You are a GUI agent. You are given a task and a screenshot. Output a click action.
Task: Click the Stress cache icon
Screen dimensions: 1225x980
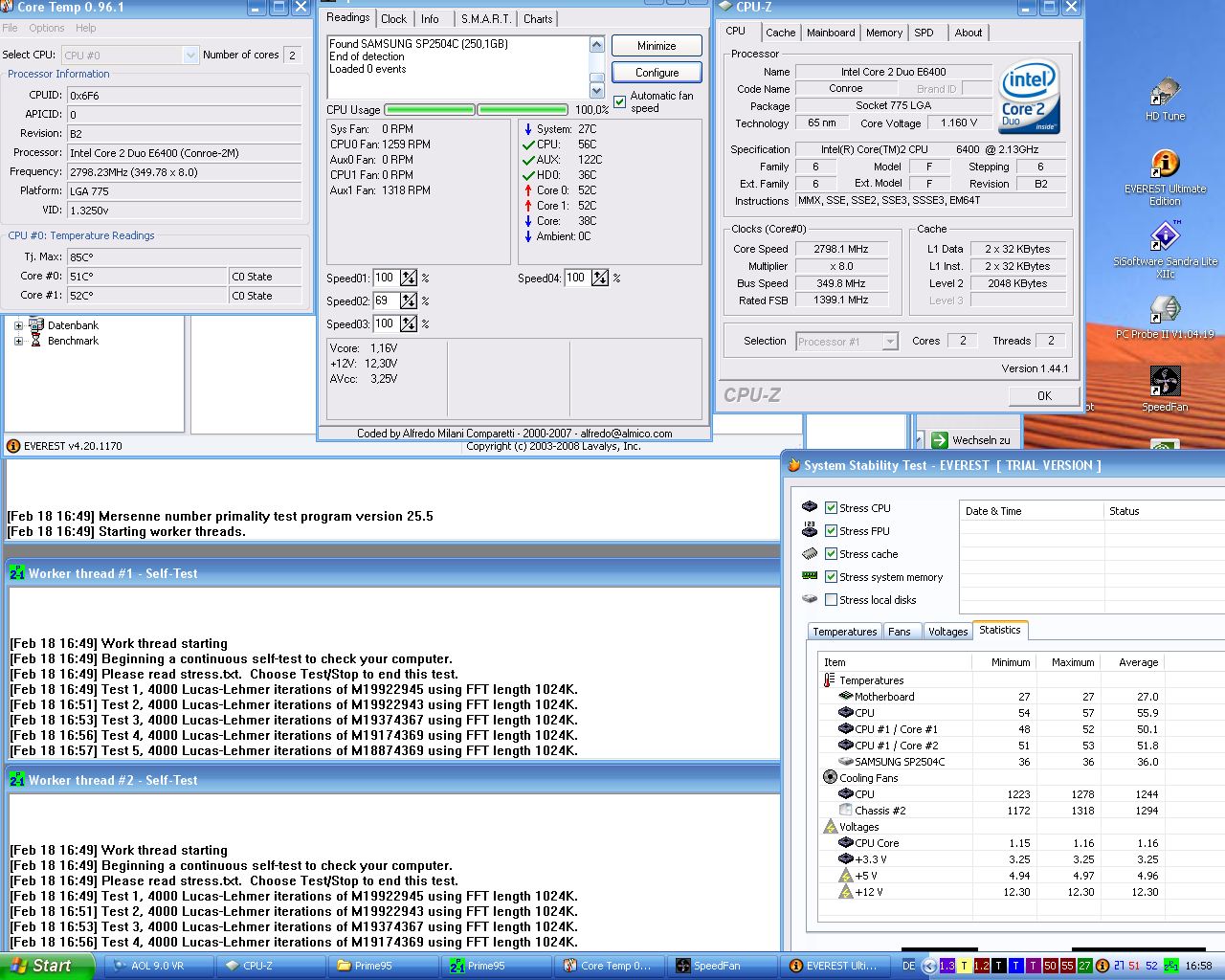810,553
